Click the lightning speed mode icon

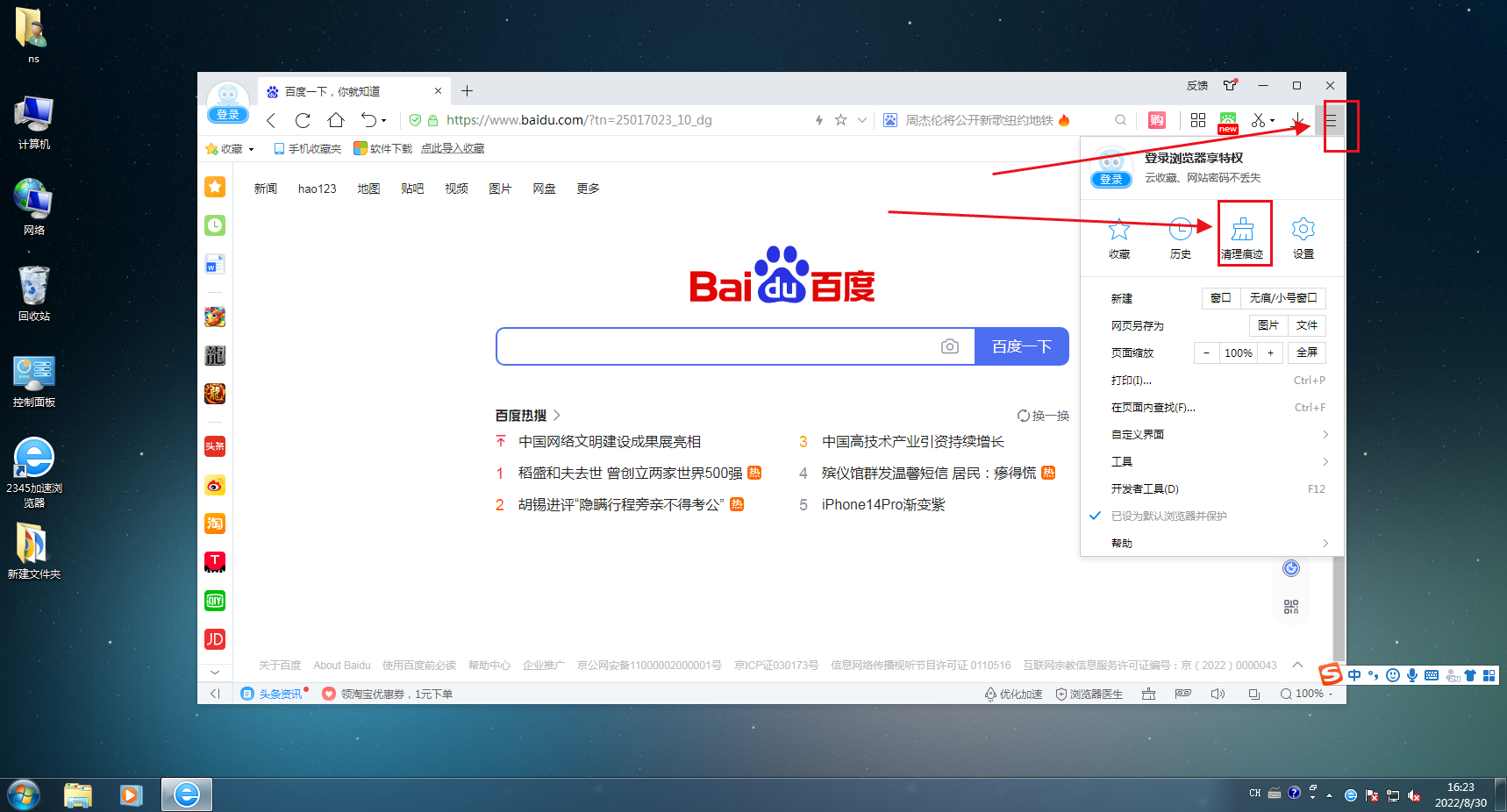coord(818,120)
